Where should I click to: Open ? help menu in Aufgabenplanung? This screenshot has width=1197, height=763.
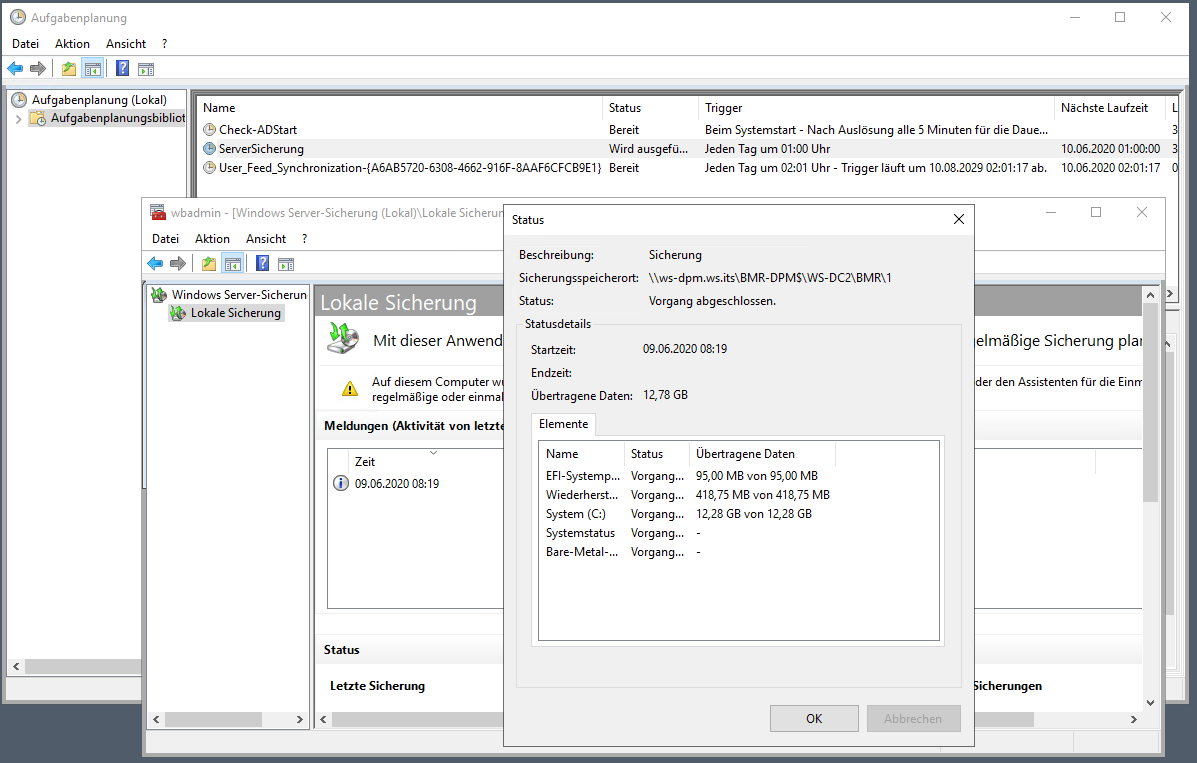164,44
